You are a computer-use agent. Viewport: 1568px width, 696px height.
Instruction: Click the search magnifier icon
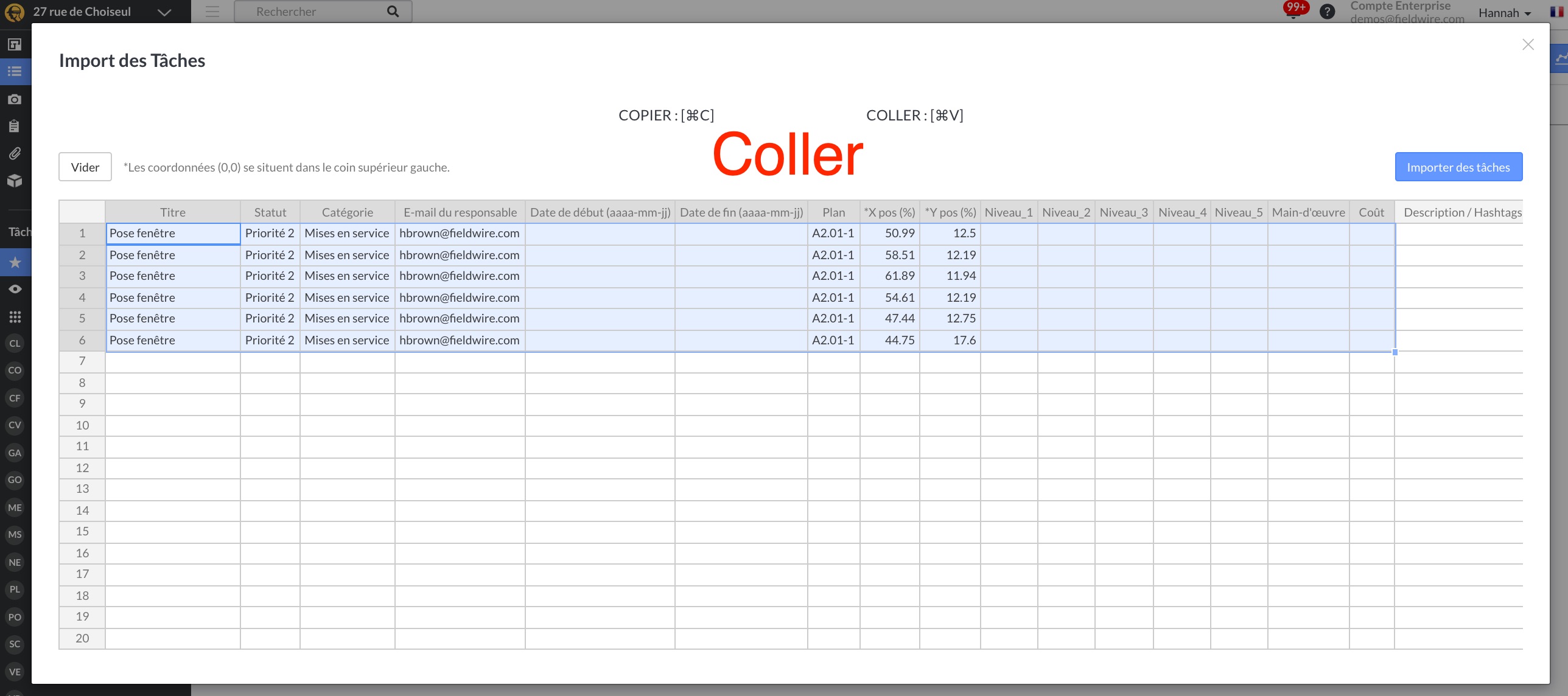pos(393,12)
